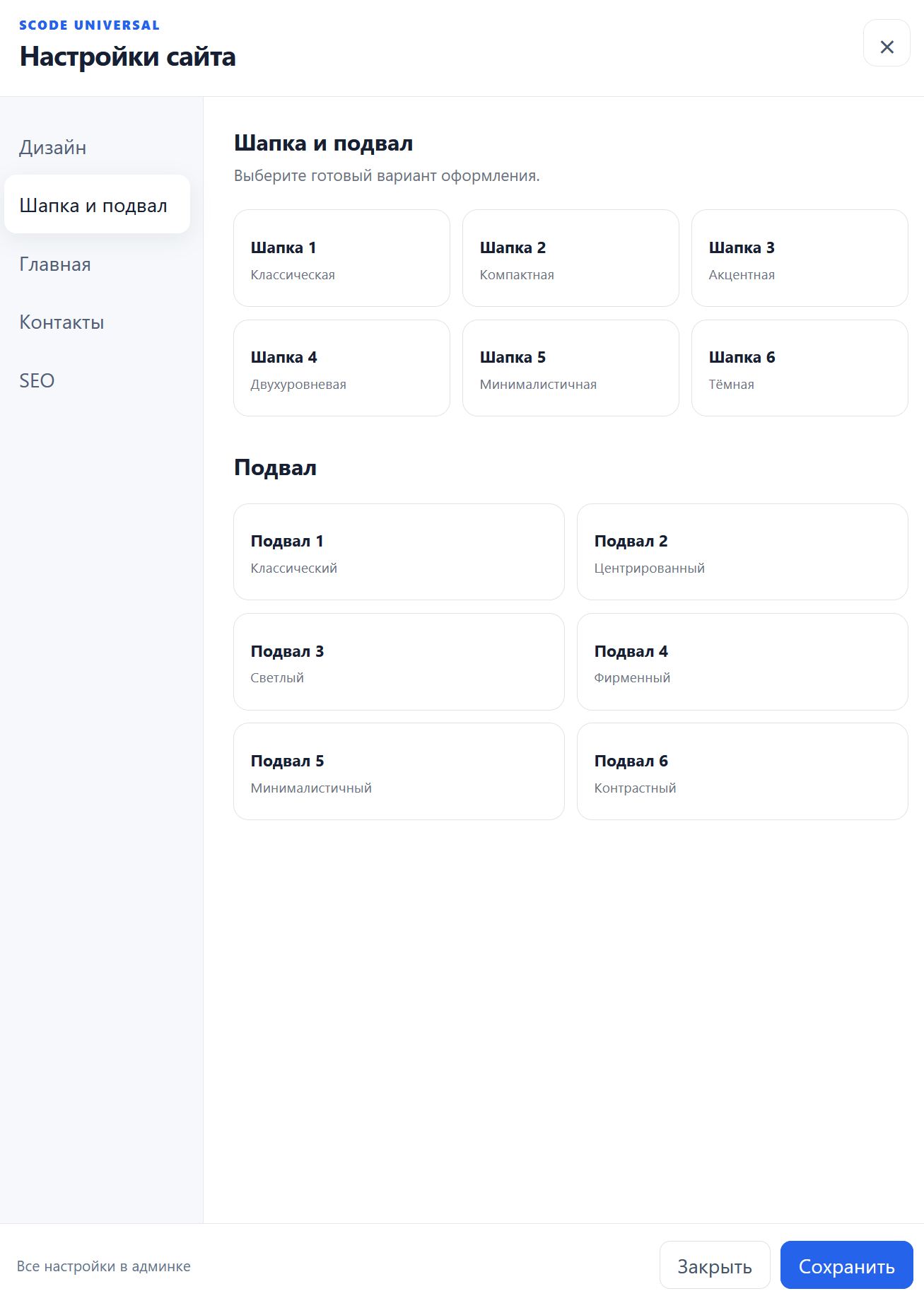Pick the Шапка 6 Тёмная card

[800, 368]
